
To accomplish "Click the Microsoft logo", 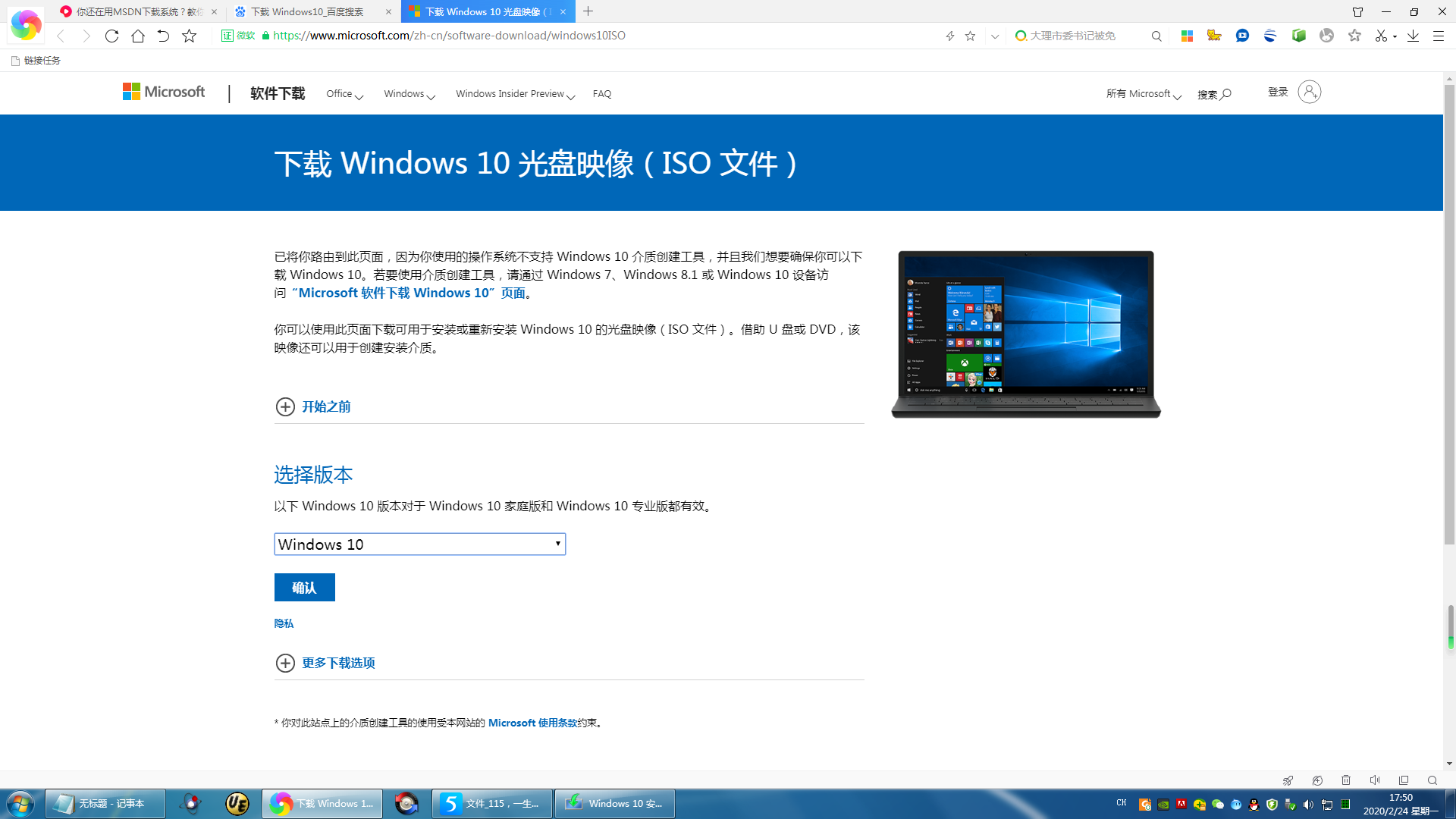I will (164, 92).
